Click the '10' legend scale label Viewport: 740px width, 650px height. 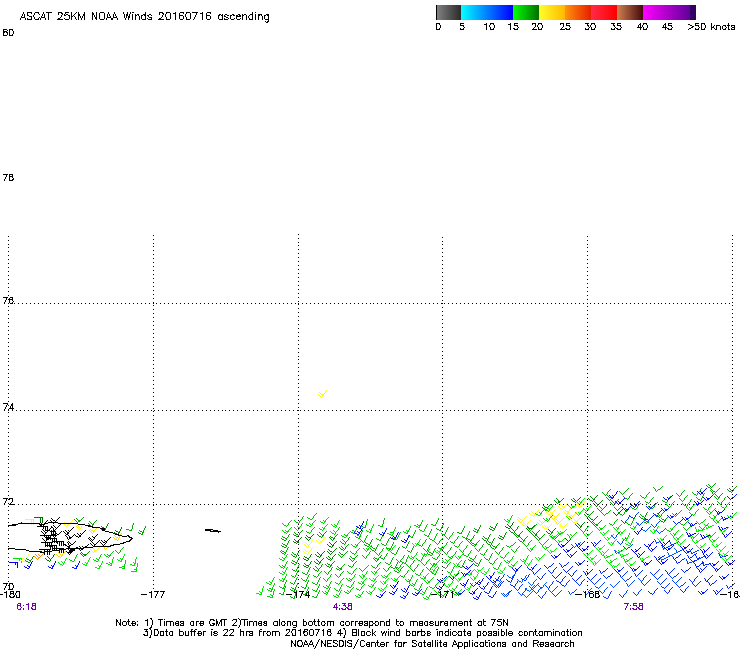[489, 27]
